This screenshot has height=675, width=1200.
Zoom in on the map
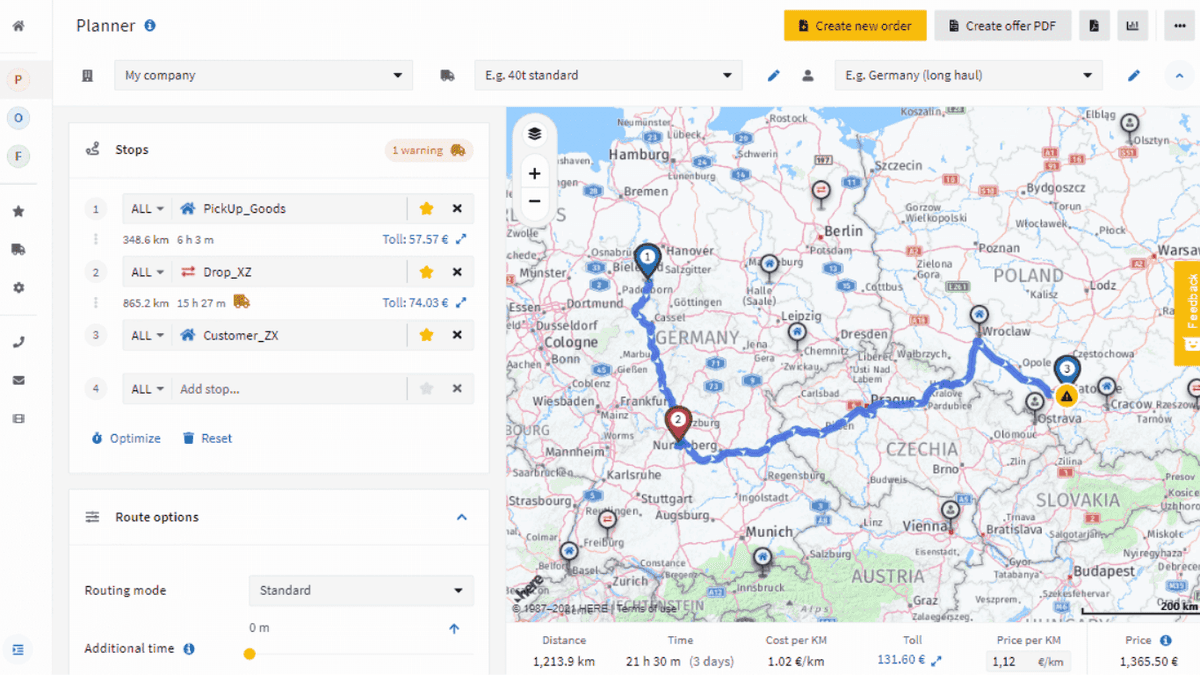tap(534, 172)
